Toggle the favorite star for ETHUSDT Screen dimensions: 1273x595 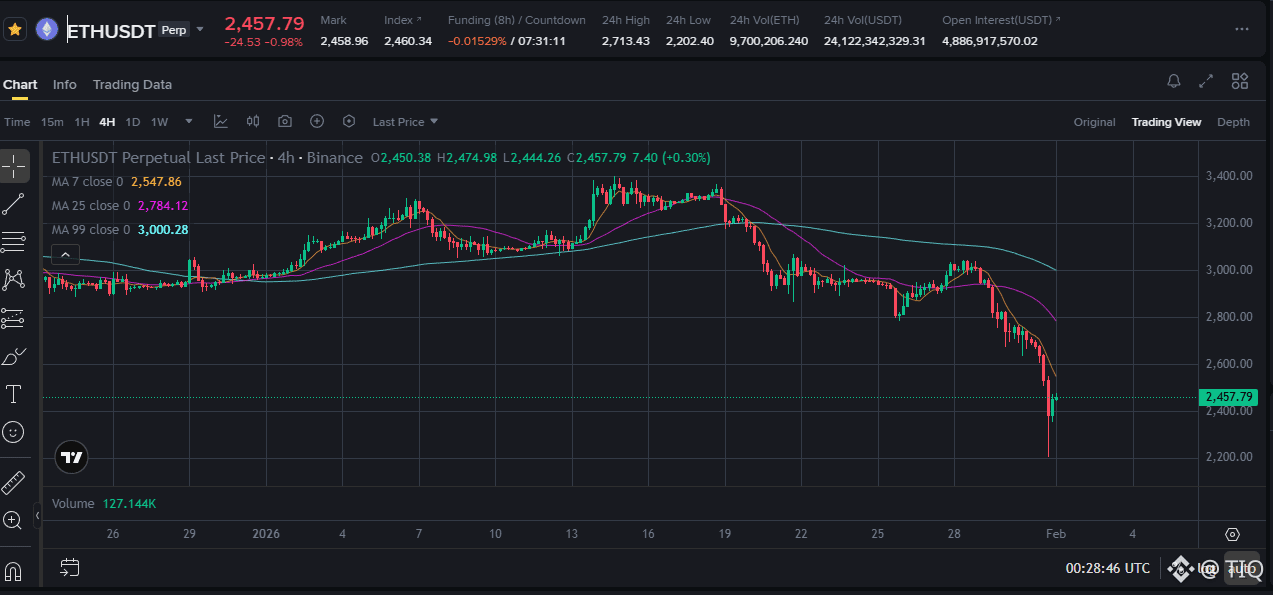click(x=15, y=29)
